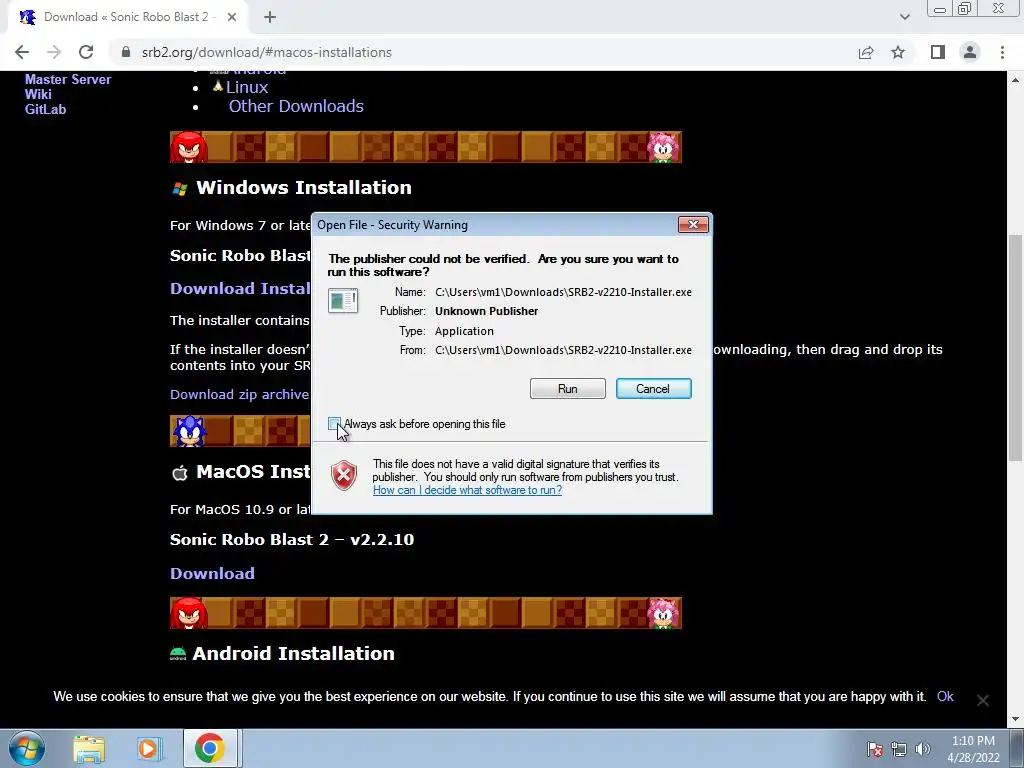Open network tray icon
Screen dimensions: 1024x768
click(x=899, y=749)
